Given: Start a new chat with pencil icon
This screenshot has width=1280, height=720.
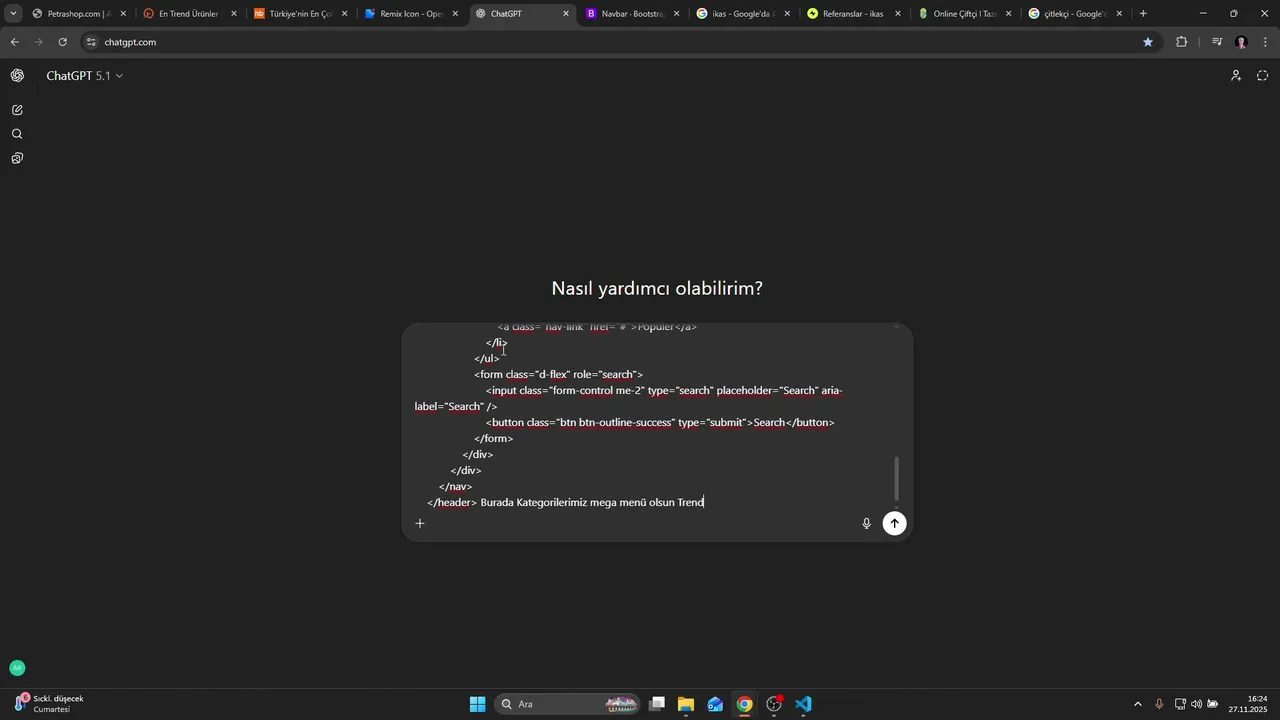Looking at the screenshot, I should [x=17, y=110].
